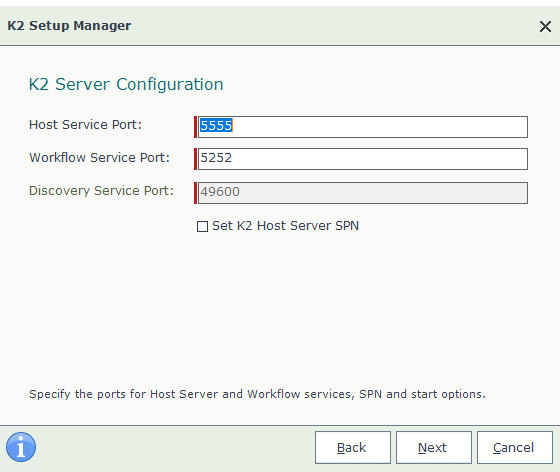Click the red required marker beside Workflow Service Port

click(195, 159)
